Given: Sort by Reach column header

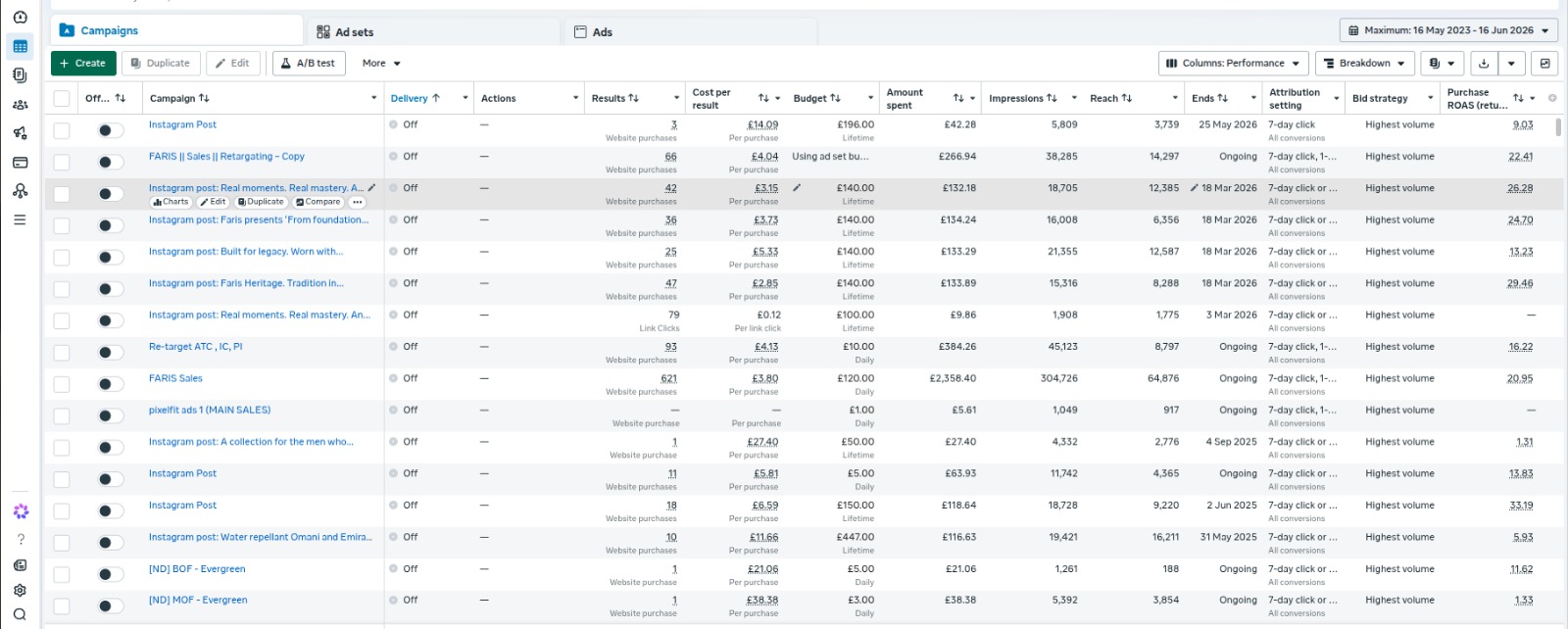Looking at the screenshot, I should click(1111, 98).
